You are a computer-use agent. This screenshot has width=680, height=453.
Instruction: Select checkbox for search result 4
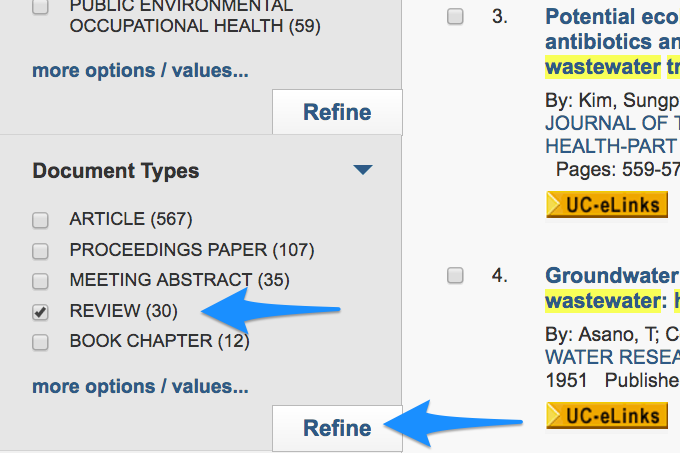(455, 275)
